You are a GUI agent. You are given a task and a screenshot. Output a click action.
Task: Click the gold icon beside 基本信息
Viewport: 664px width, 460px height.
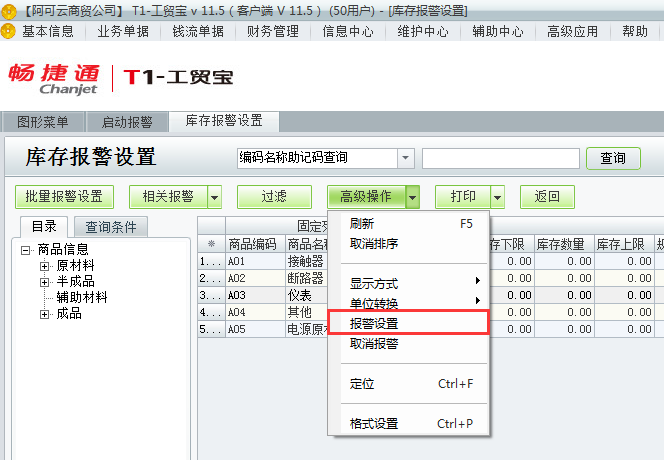tap(8, 31)
